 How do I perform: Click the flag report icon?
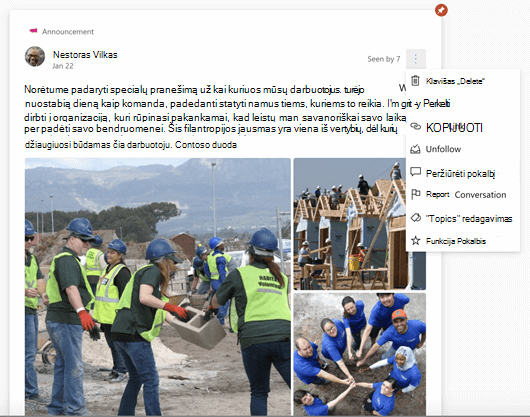pos(415,194)
